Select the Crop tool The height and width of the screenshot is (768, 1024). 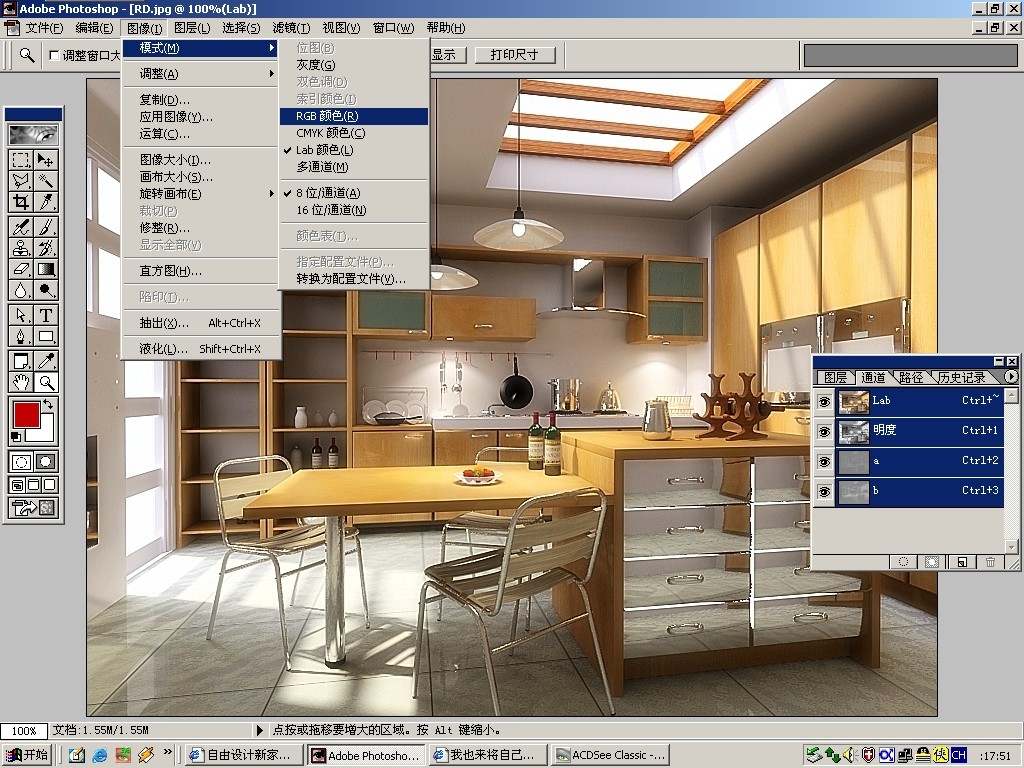point(21,202)
